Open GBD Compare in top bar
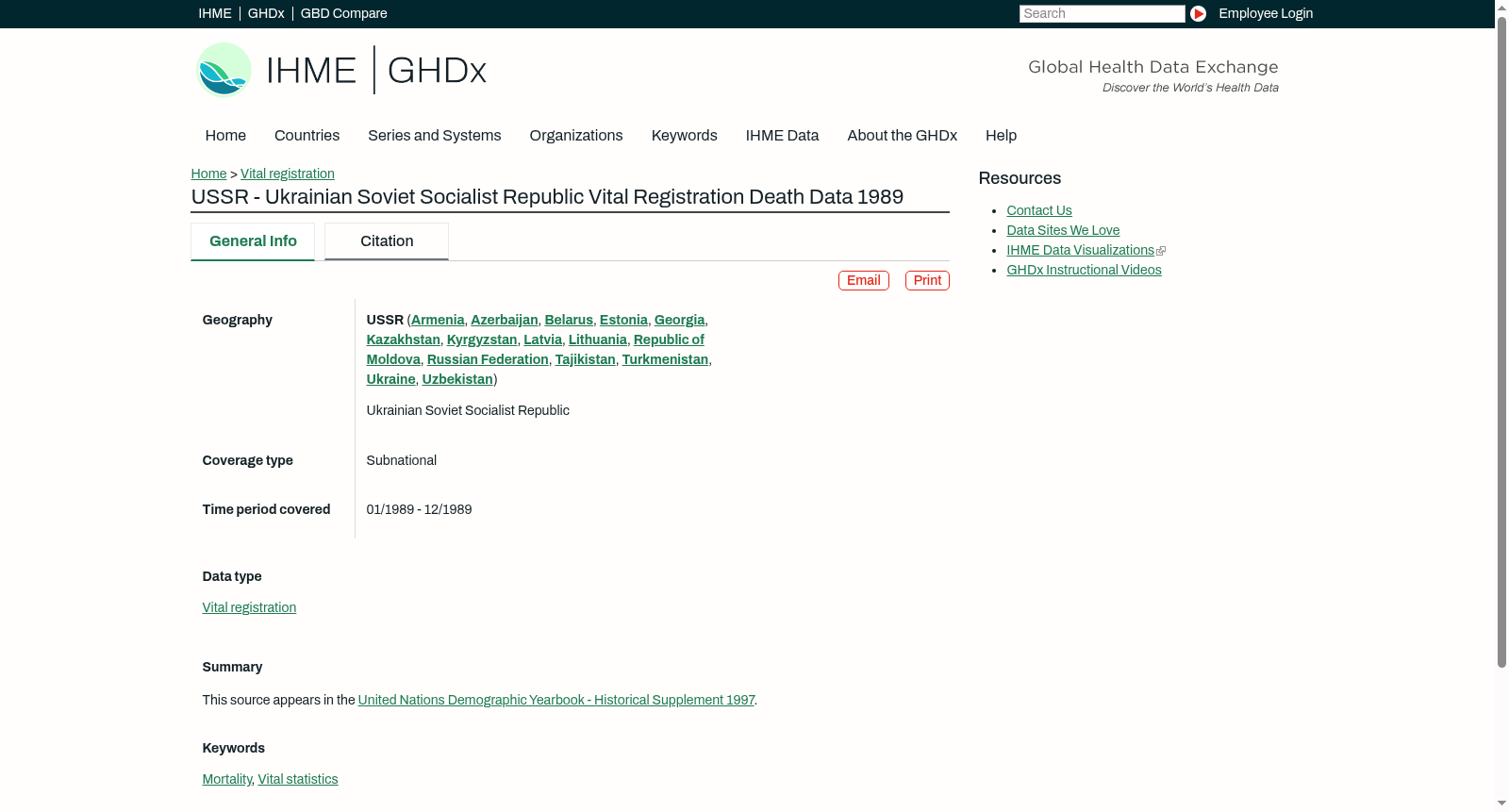 coord(344,13)
